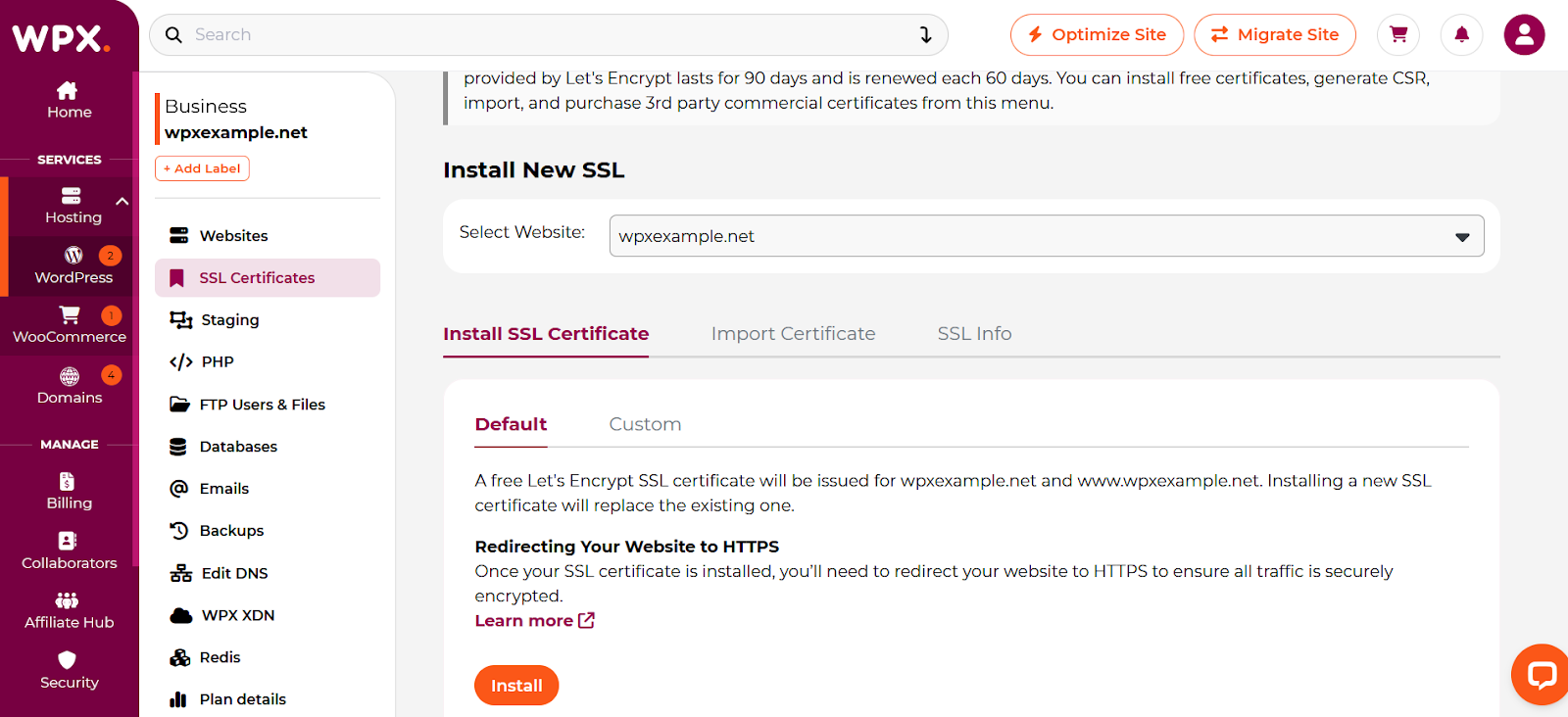Image resolution: width=1568 pixels, height=717 pixels.
Task: Click the wpxexample.net domain name text
Action: coord(236,132)
